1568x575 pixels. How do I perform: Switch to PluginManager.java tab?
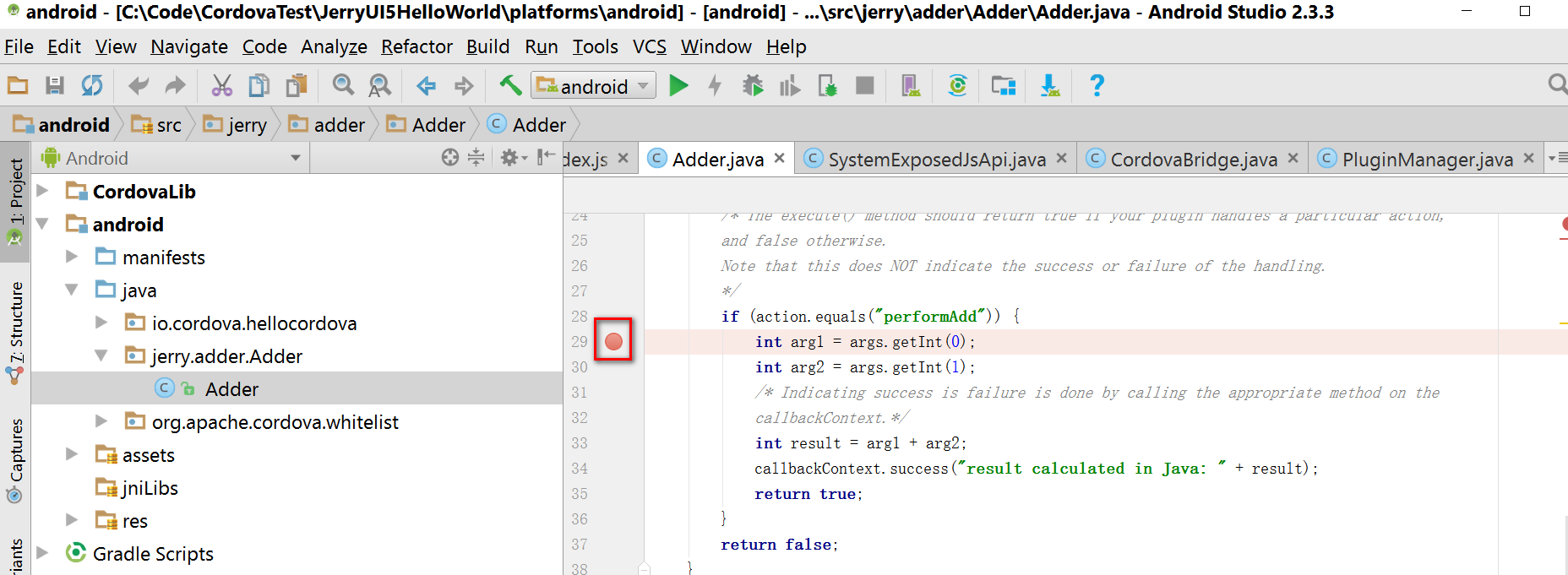coord(1428,159)
